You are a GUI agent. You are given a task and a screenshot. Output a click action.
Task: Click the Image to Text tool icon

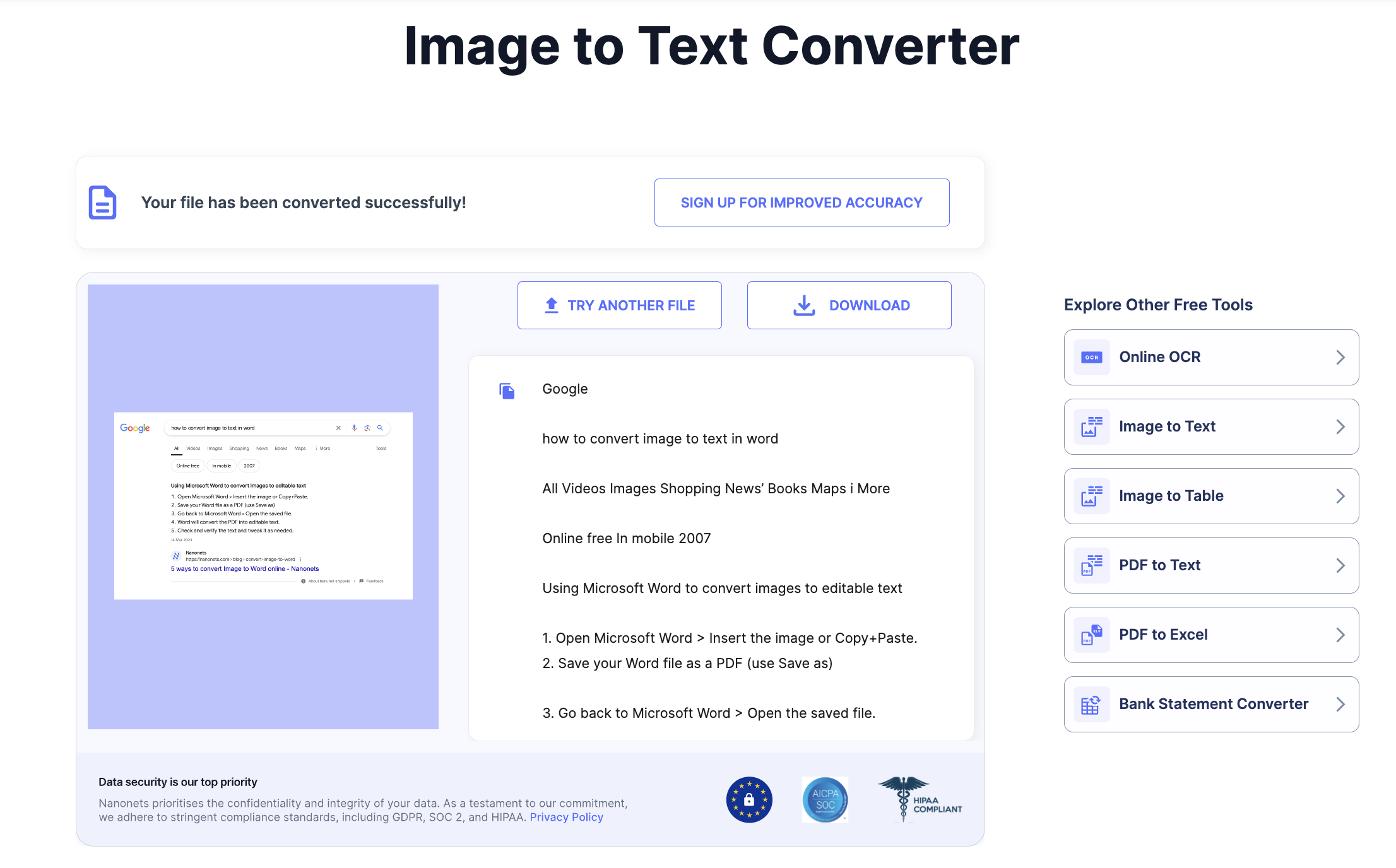click(x=1090, y=427)
